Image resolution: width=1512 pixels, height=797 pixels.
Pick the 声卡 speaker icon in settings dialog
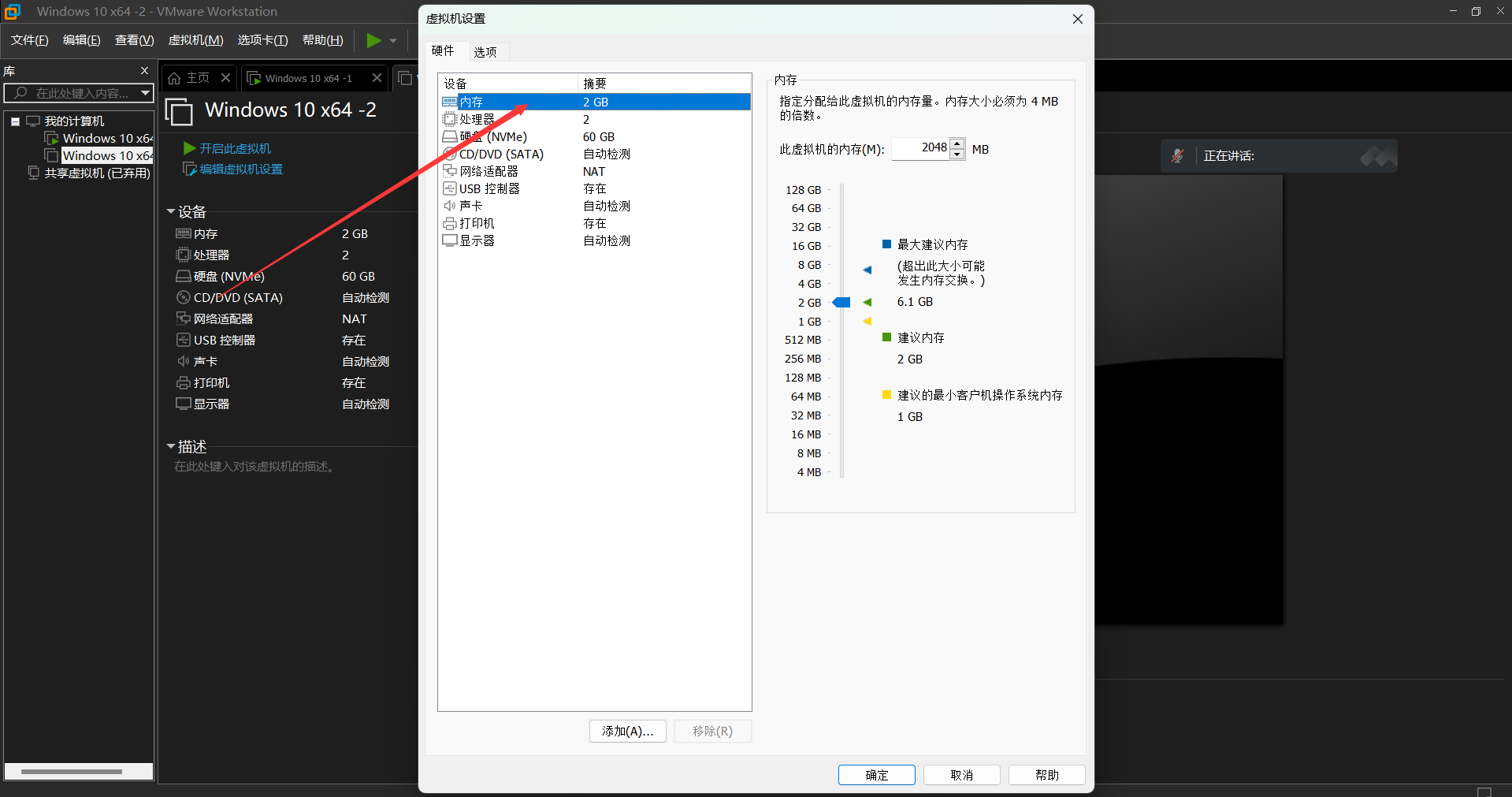pyautogui.click(x=450, y=206)
